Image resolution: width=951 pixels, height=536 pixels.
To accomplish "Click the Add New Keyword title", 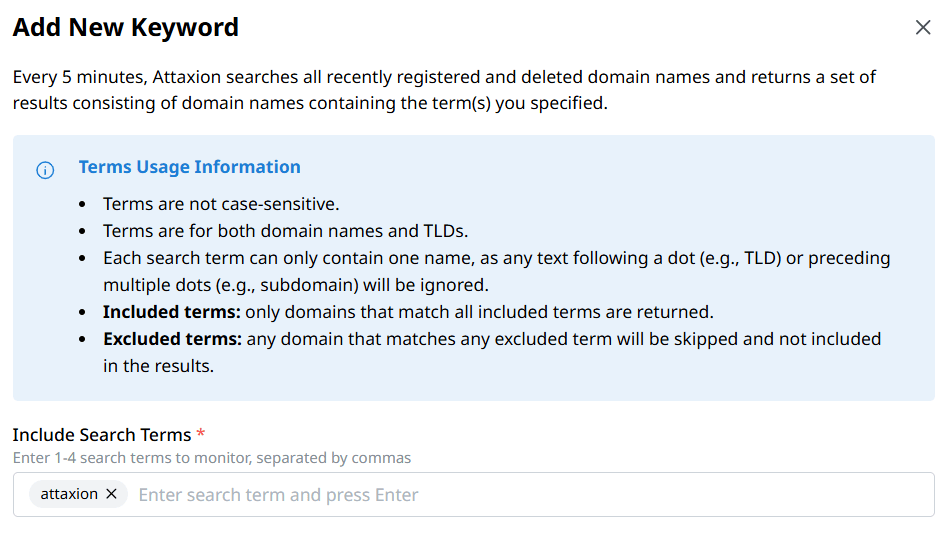I will pyautogui.click(x=126, y=27).
